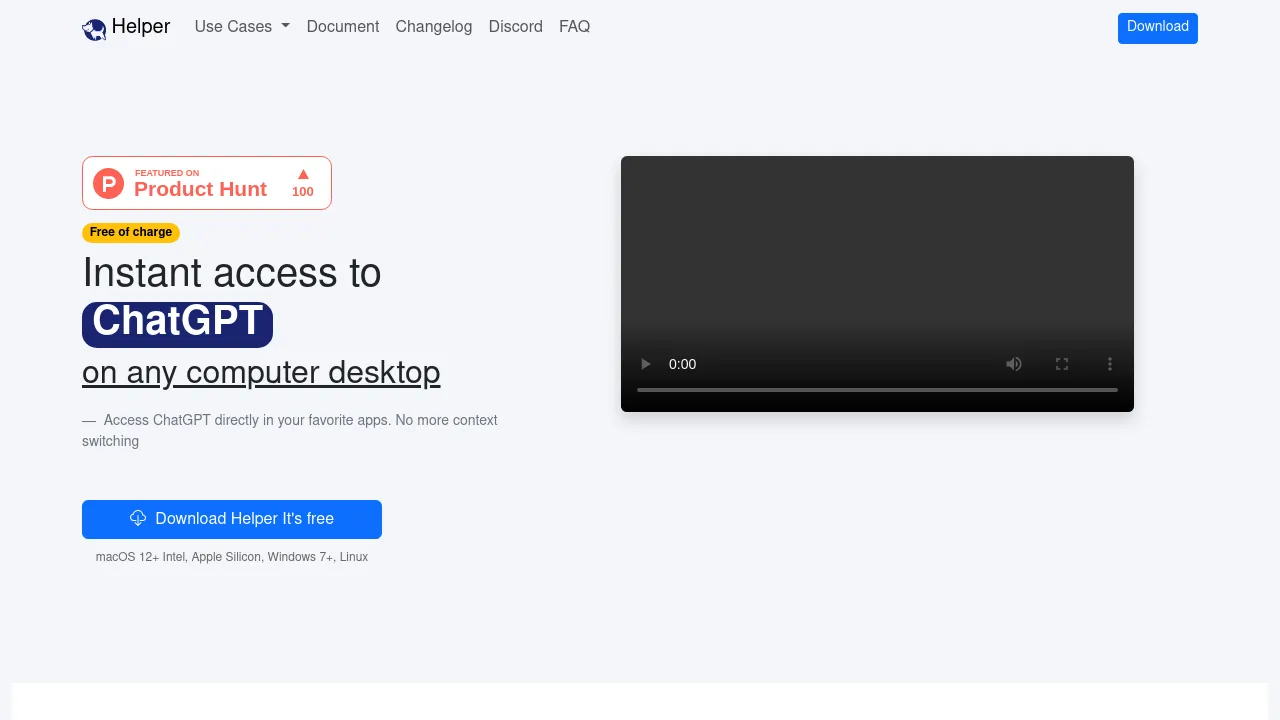This screenshot has height=720, width=1280.
Task: Click 'on any computer desktop' underlined text
Action: (261, 372)
